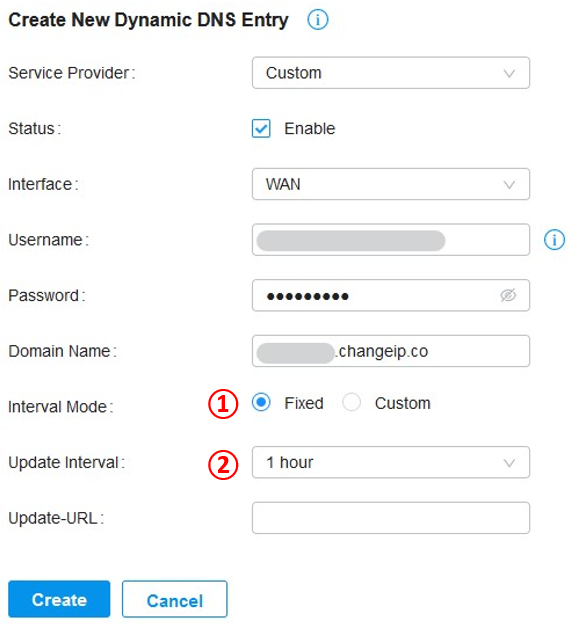Click the chevron arrow in Update Interval dropdown
This screenshot has height=625, width=570.
509,463
